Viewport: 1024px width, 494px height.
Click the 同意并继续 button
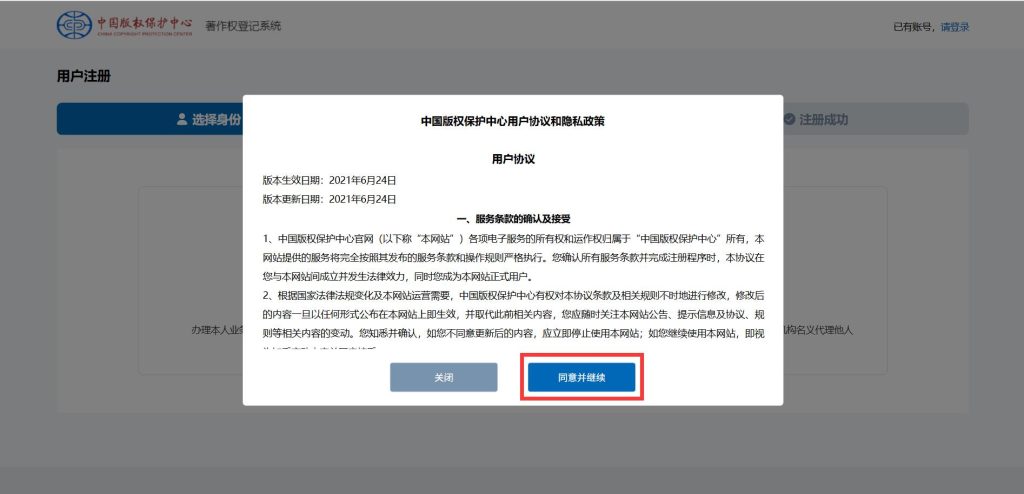(581, 377)
